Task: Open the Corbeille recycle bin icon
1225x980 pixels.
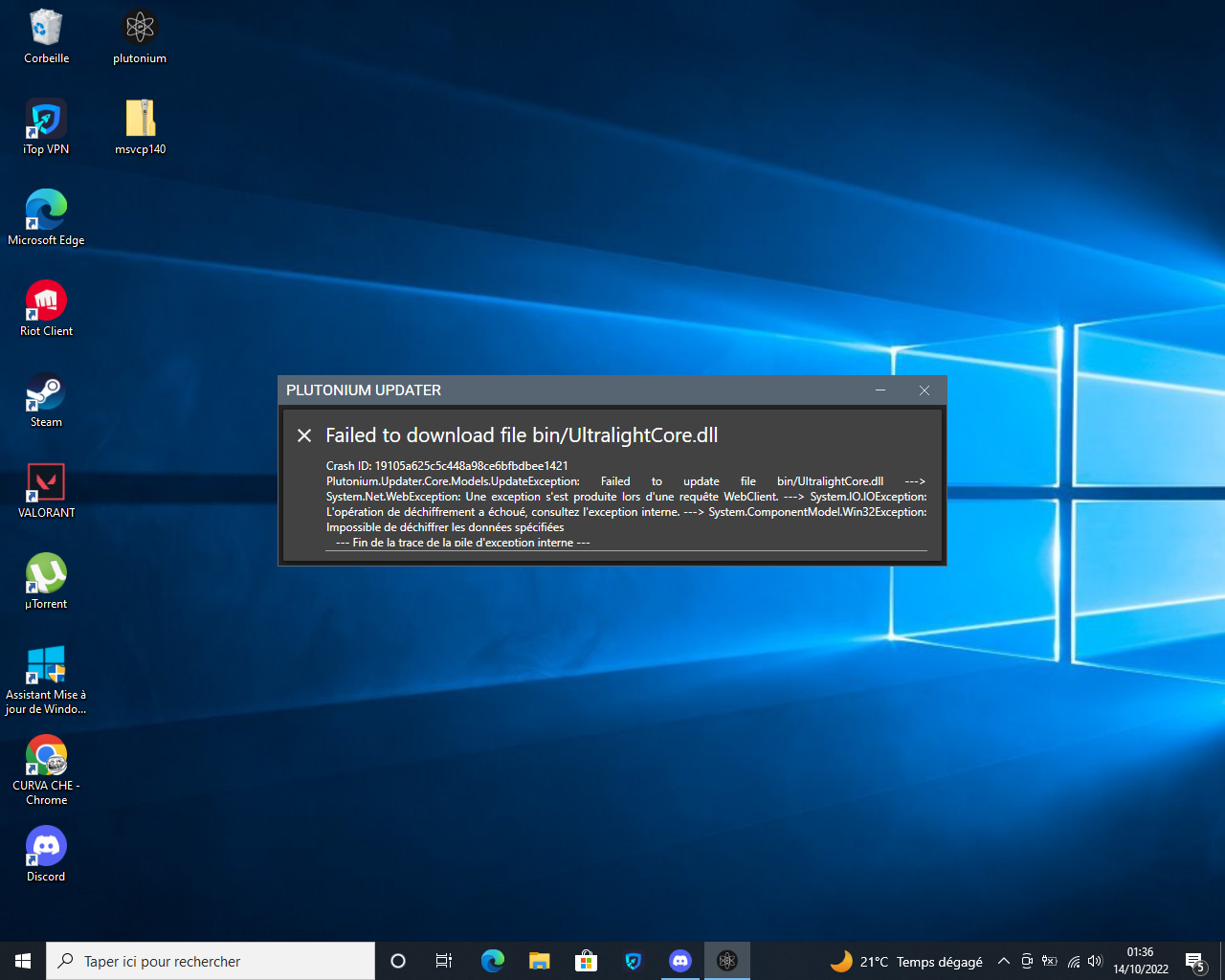Action: pyautogui.click(x=46, y=36)
